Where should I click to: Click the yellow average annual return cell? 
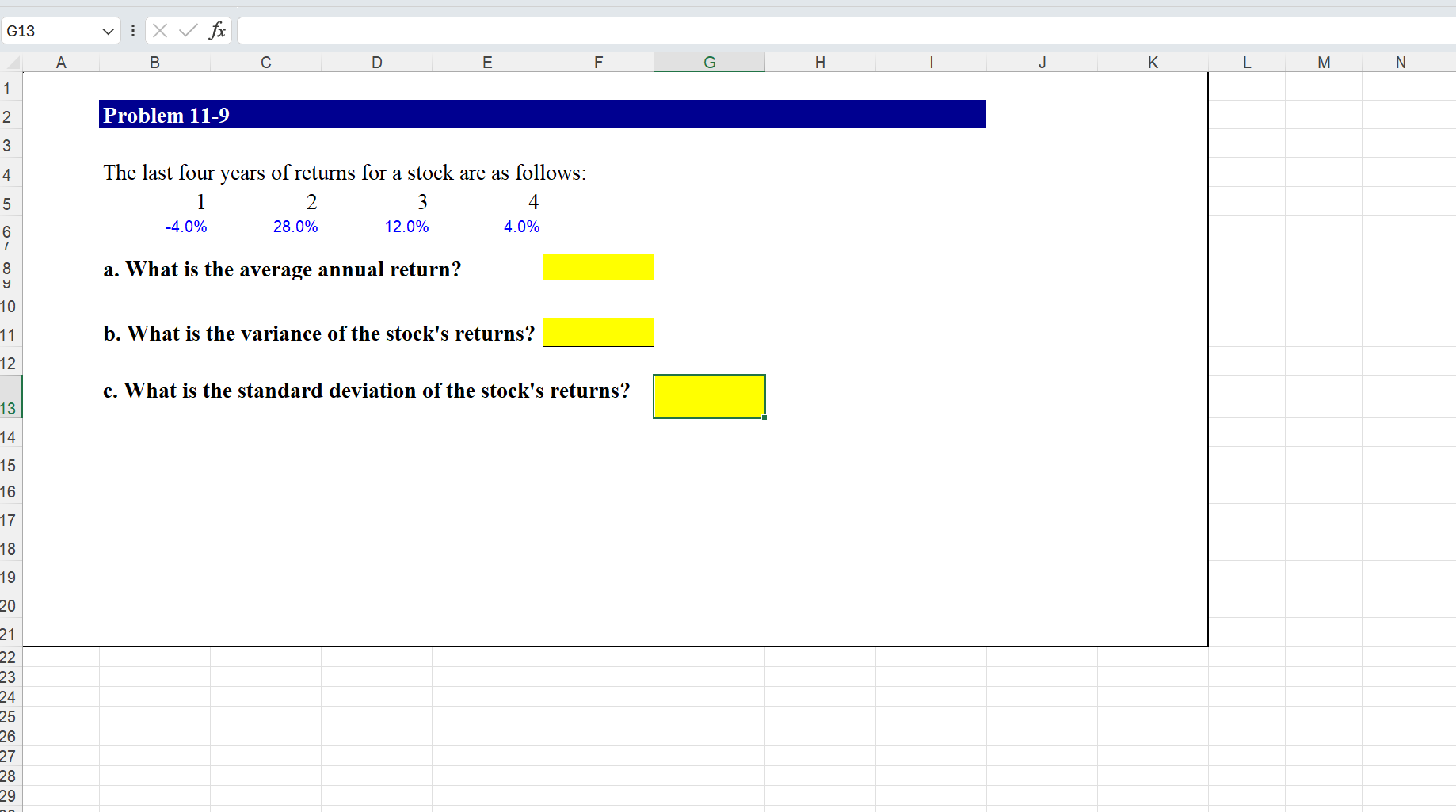(x=599, y=267)
